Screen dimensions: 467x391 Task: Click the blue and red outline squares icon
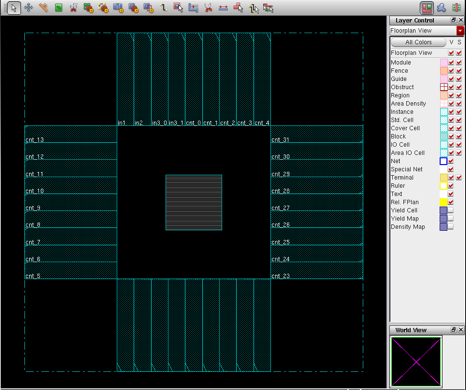pos(148,8)
